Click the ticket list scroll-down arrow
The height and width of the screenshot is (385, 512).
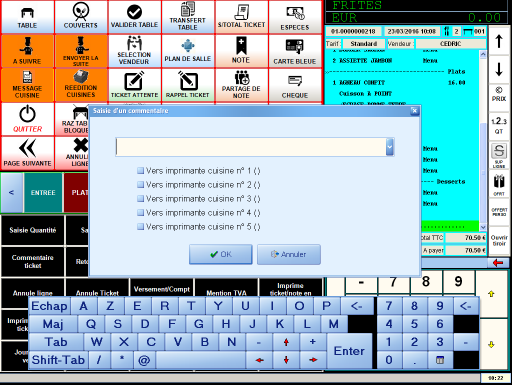pyautogui.click(x=483, y=227)
